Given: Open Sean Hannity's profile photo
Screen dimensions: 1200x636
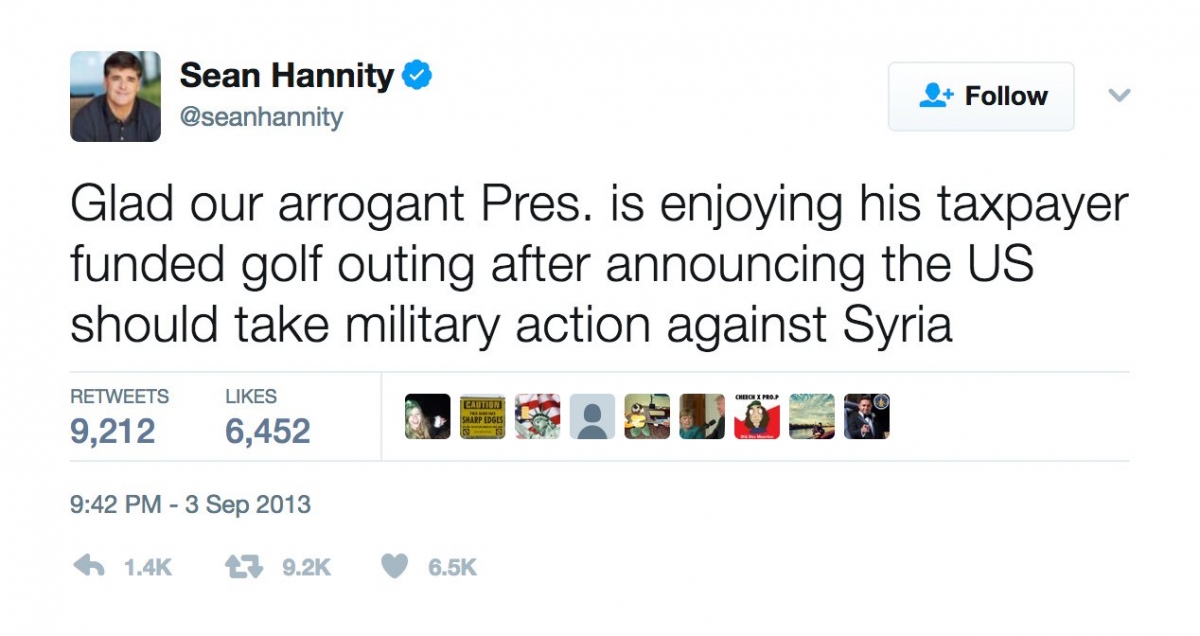Looking at the screenshot, I should point(115,96).
